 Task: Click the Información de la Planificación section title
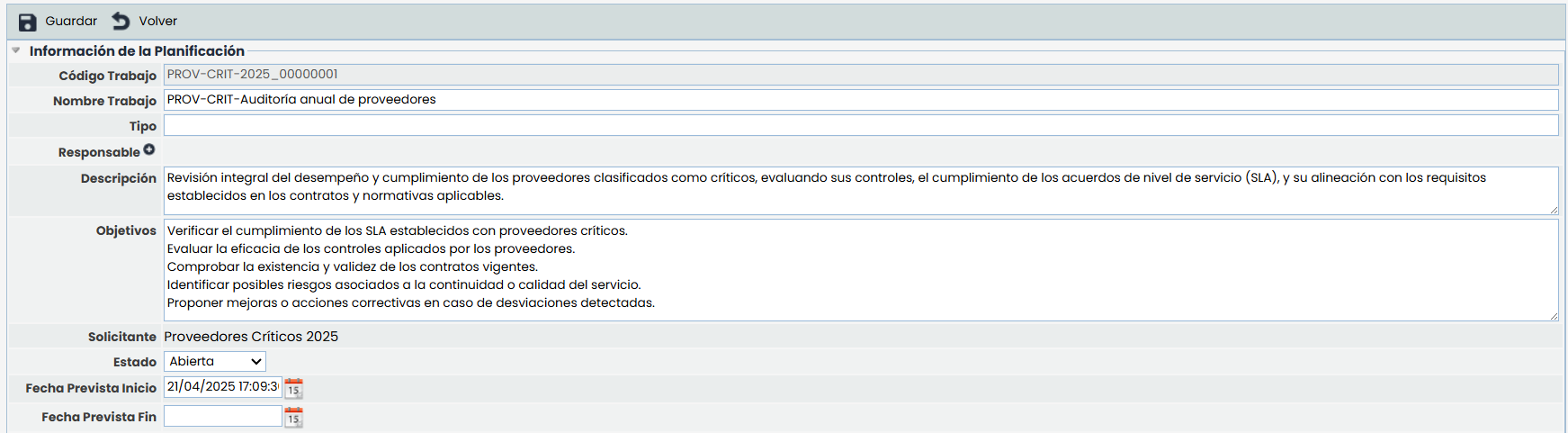[x=137, y=51]
